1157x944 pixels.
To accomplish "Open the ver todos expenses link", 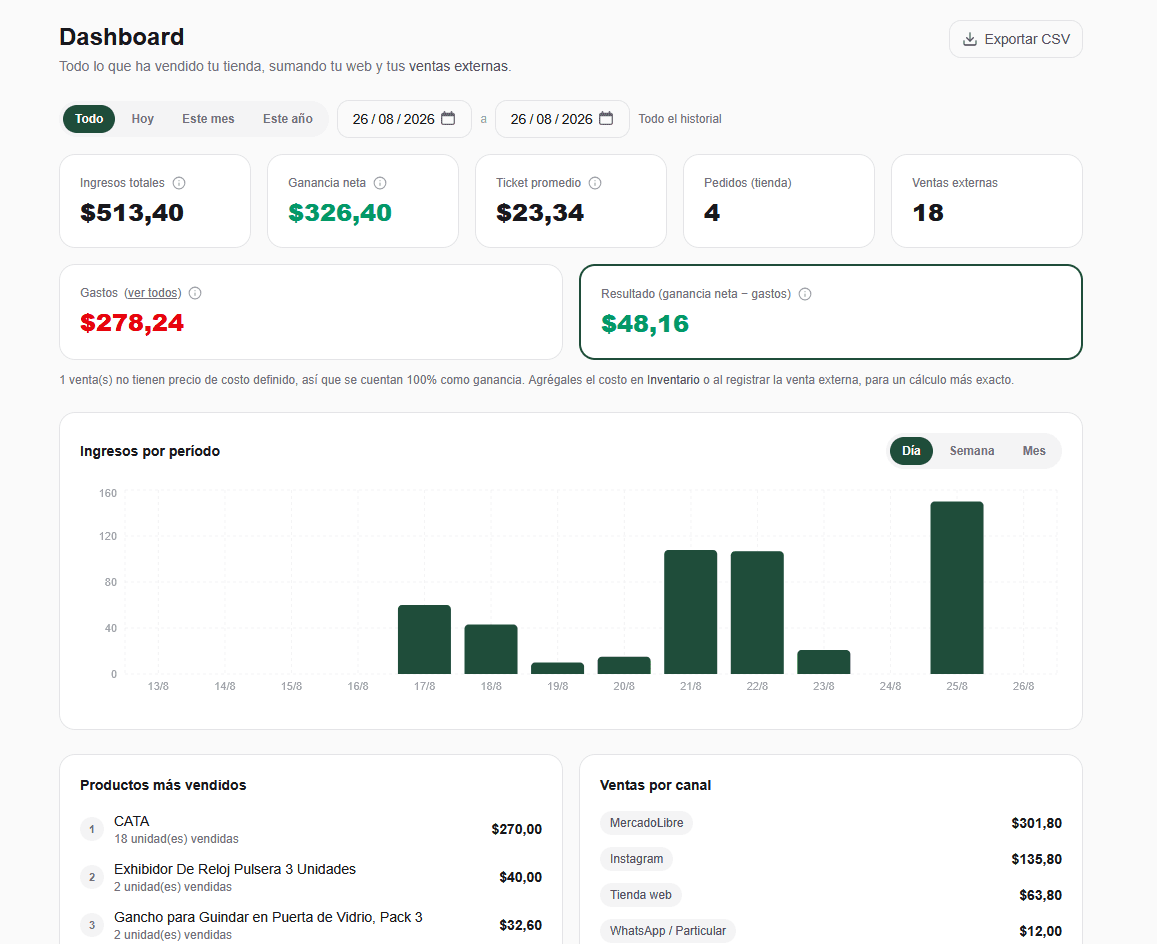I will 153,293.
